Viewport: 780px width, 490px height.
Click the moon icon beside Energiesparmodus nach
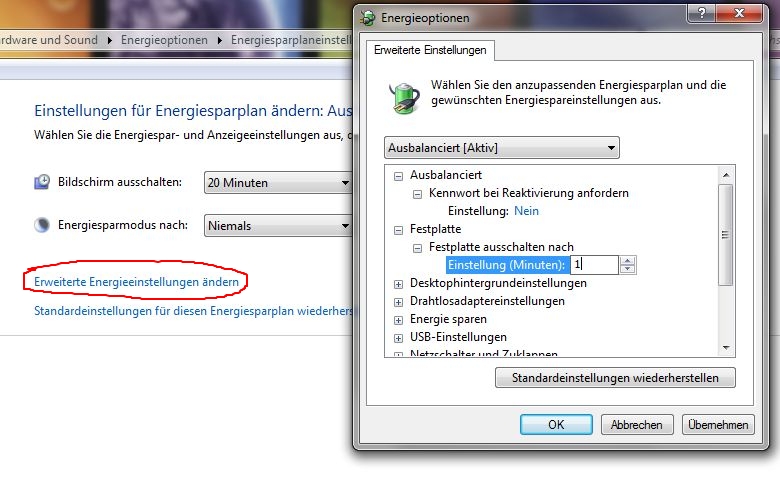(42, 225)
